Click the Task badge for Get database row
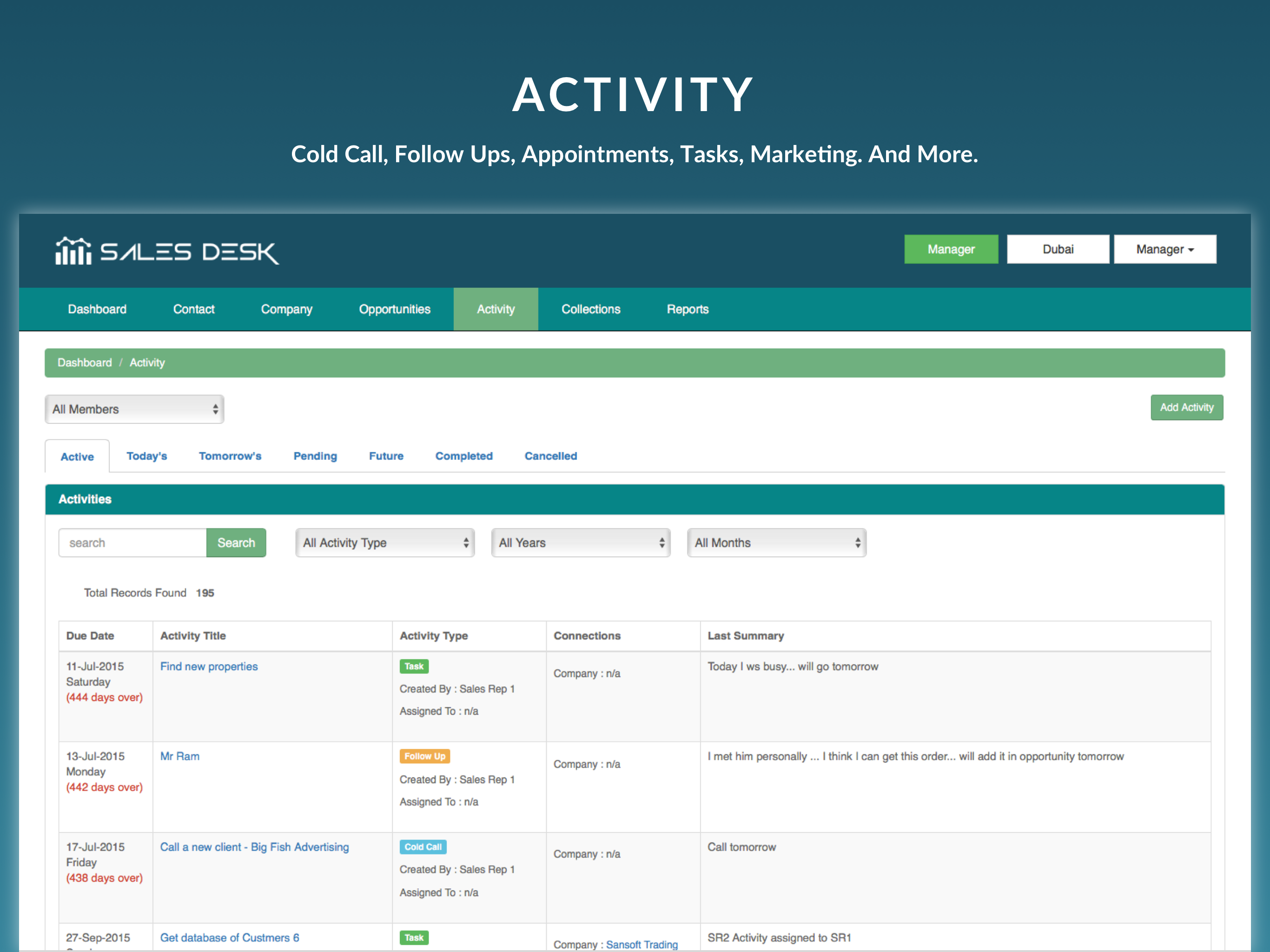Viewport: 1270px width, 952px height. [x=414, y=938]
